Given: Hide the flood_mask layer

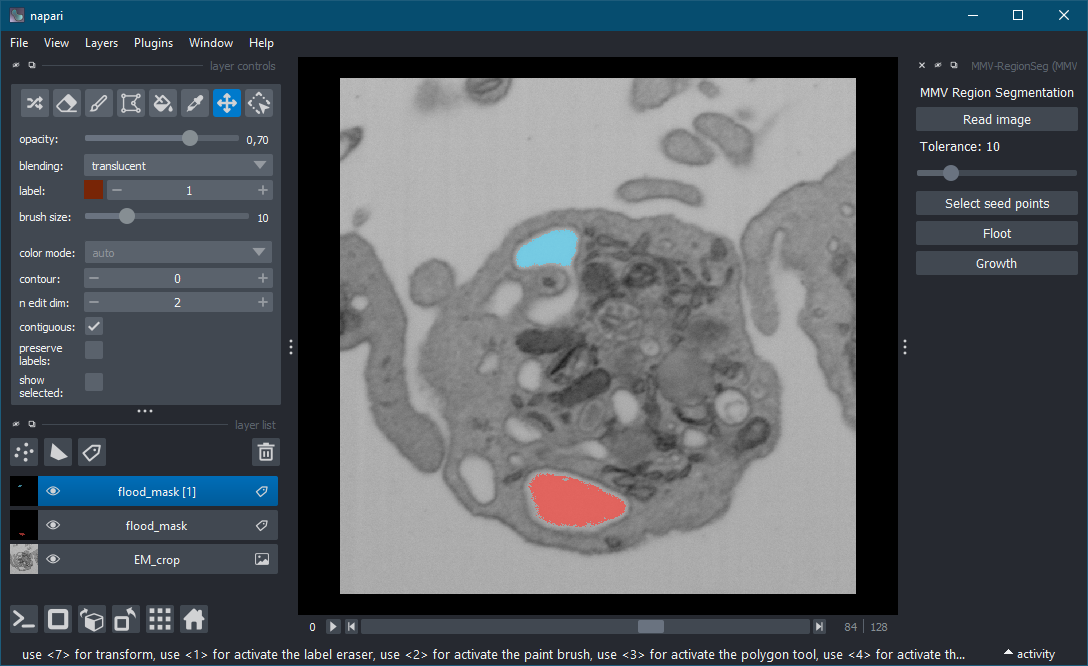Looking at the screenshot, I should click(x=53, y=525).
